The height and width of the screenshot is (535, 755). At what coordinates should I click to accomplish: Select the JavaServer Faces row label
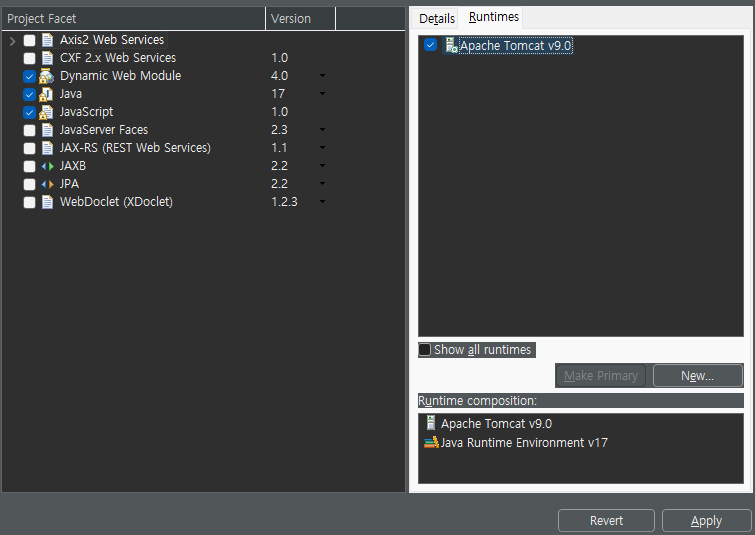pyautogui.click(x=104, y=130)
